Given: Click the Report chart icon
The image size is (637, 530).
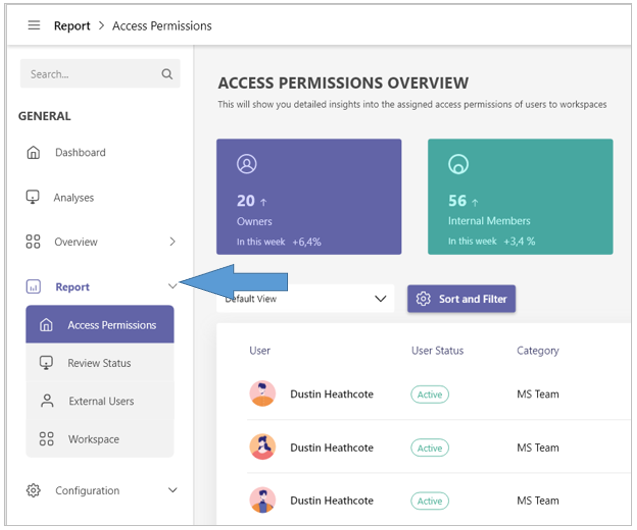Looking at the screenshot, I should point(33,287).
